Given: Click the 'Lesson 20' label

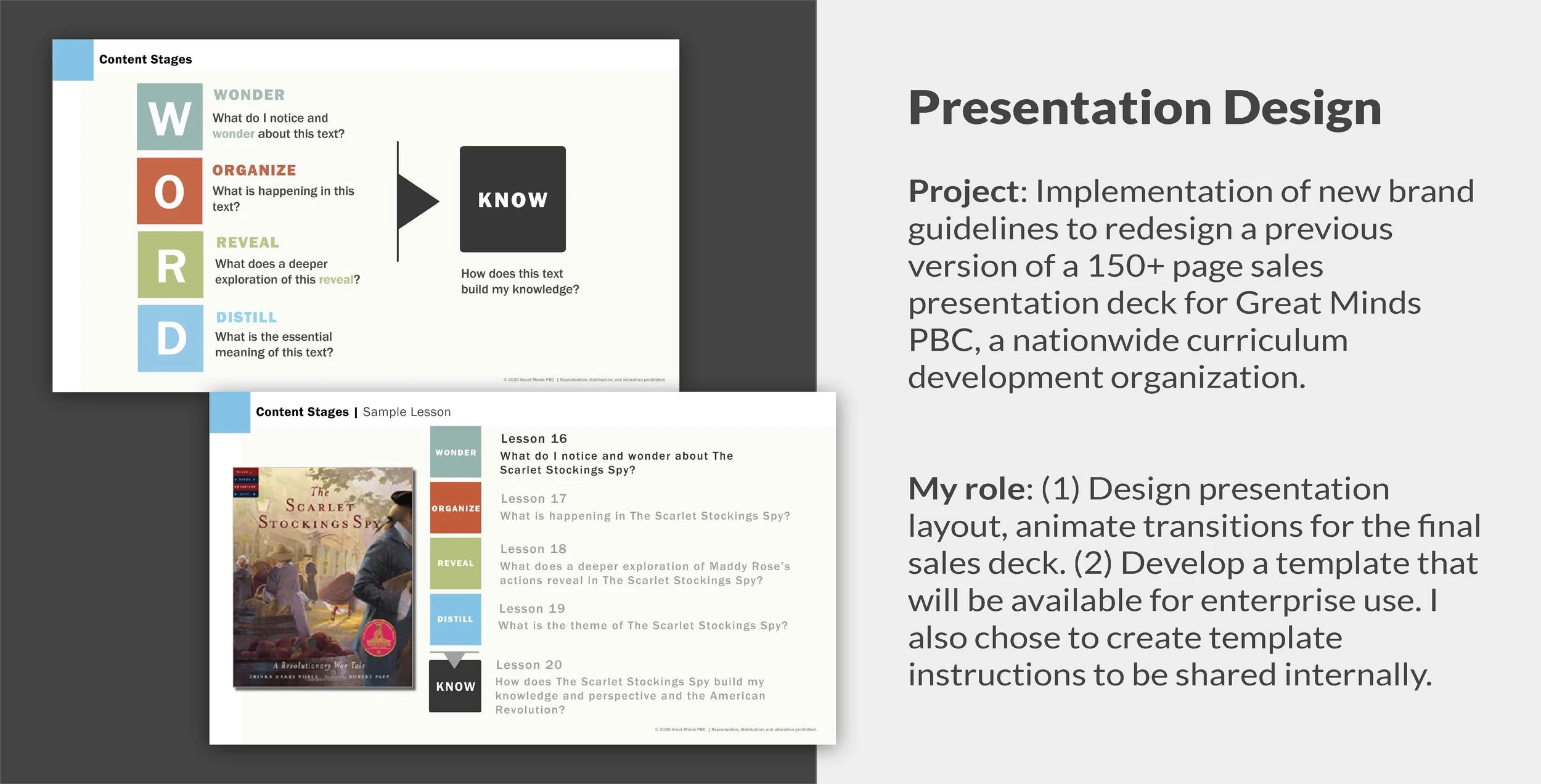Looking at the screenshot, I should tap(529, 664).
